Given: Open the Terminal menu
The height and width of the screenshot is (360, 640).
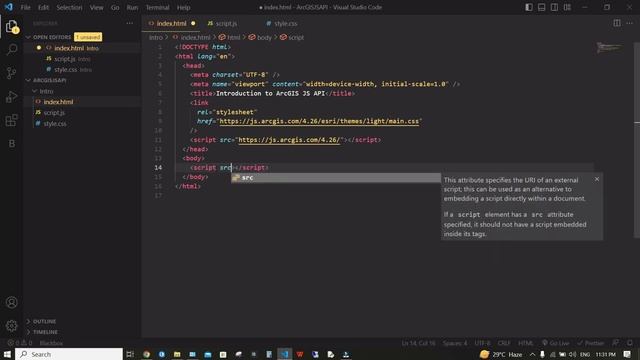Looking at the screenshot, I should [157, 7].
